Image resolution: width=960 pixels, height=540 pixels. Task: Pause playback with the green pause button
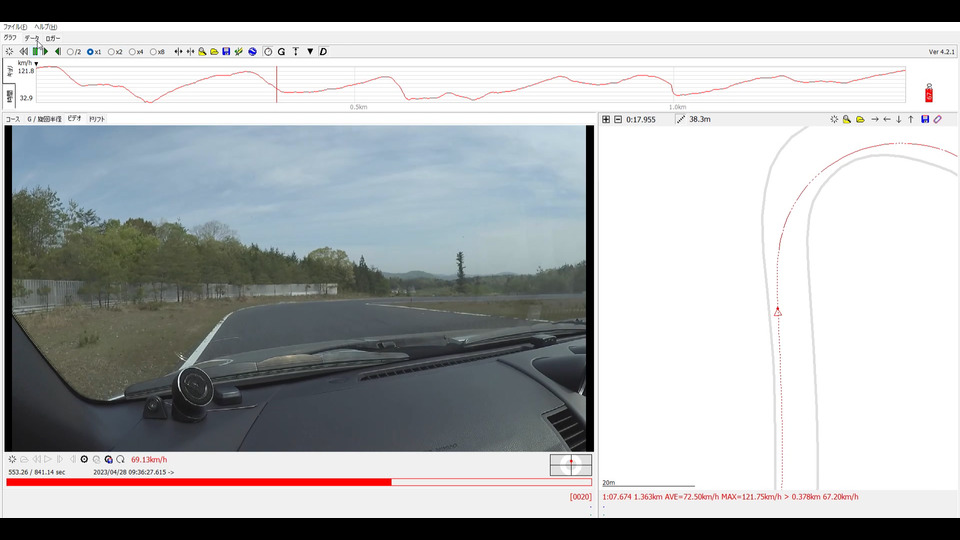[x=36, y=51]
